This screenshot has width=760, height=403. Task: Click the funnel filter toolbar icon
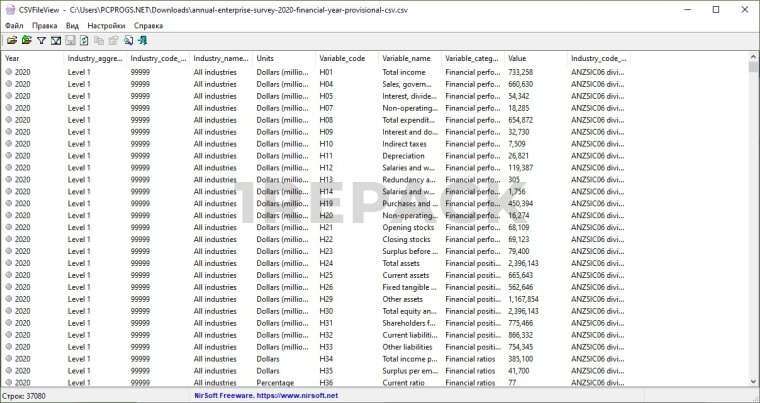click(41, 41)
